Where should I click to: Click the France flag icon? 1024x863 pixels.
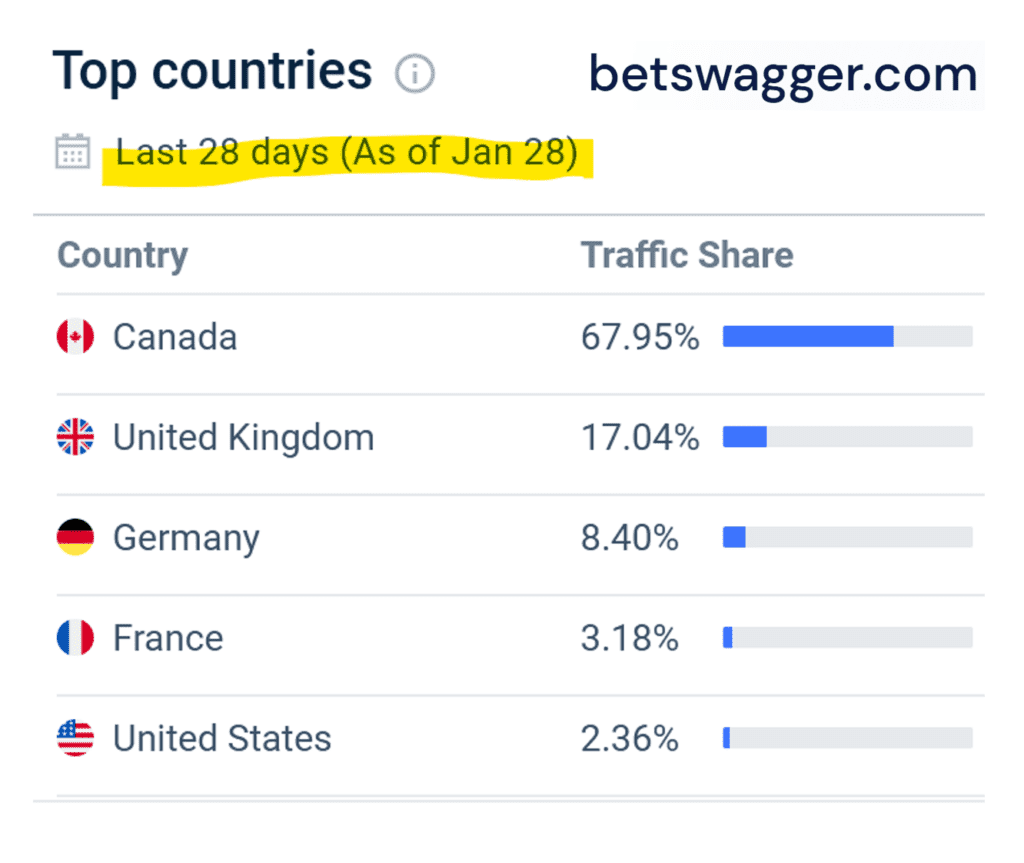tap(74, 637)
